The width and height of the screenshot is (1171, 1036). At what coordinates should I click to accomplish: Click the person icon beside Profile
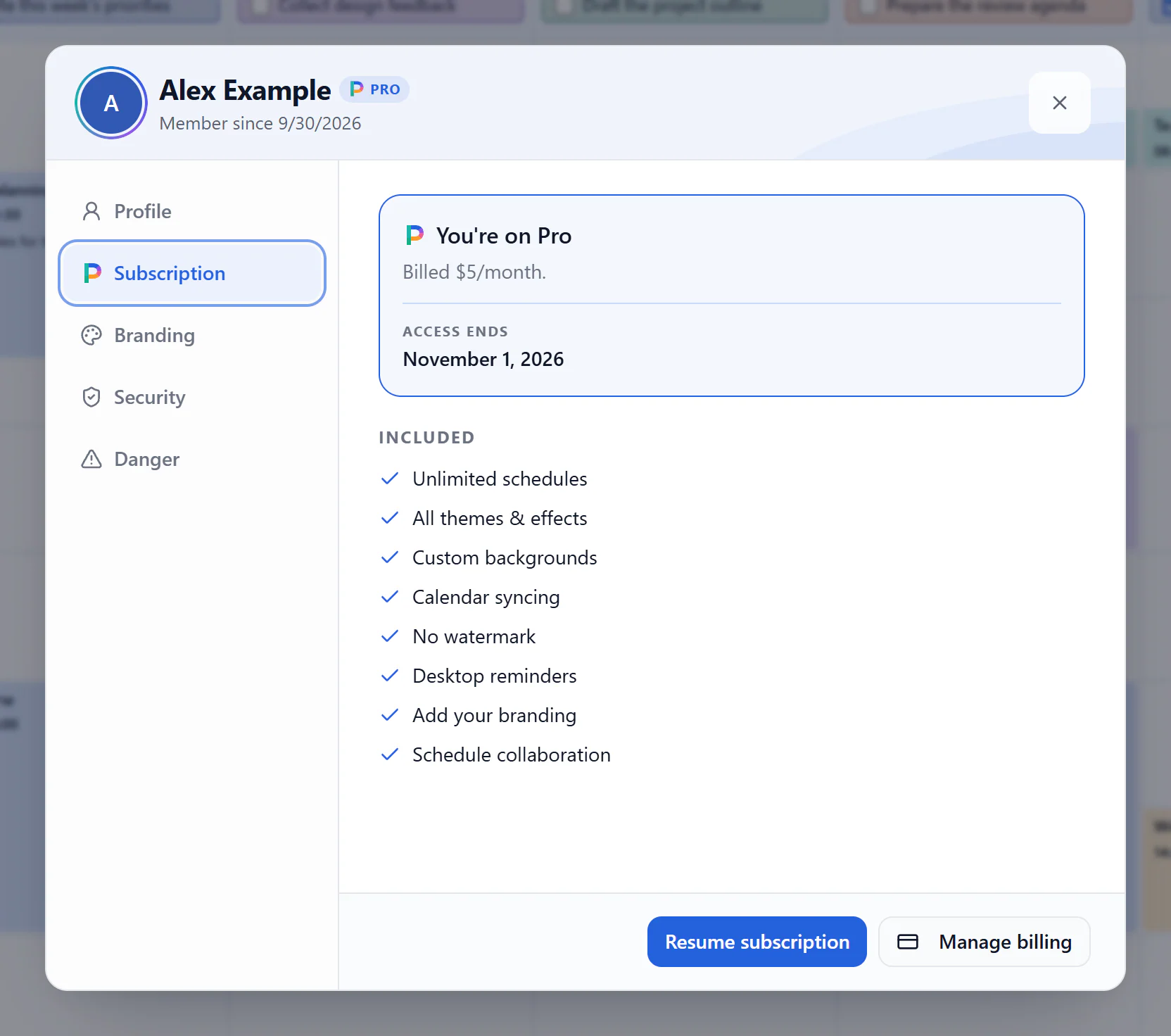coord(91,211)
